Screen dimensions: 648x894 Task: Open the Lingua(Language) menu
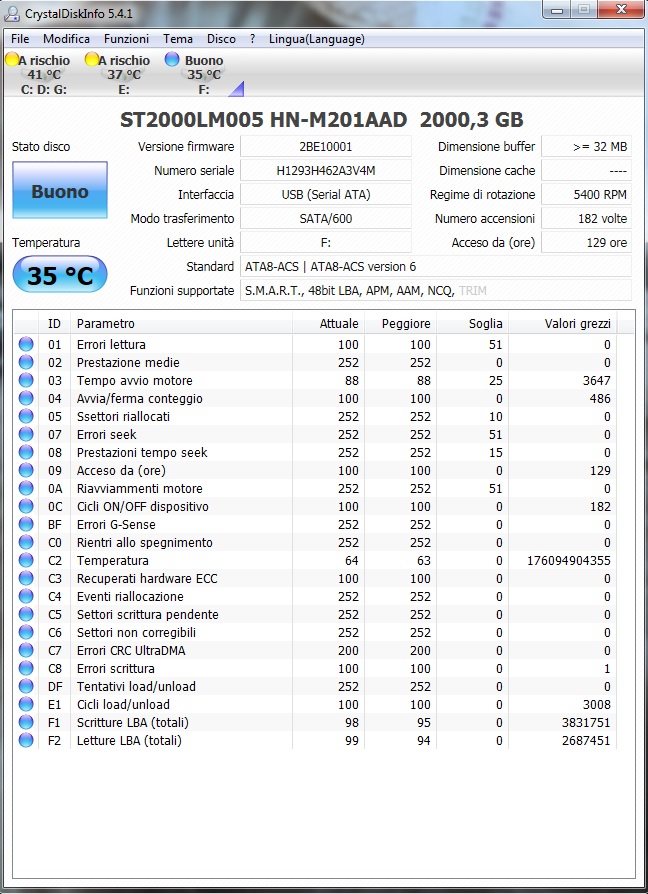[317, 39]
